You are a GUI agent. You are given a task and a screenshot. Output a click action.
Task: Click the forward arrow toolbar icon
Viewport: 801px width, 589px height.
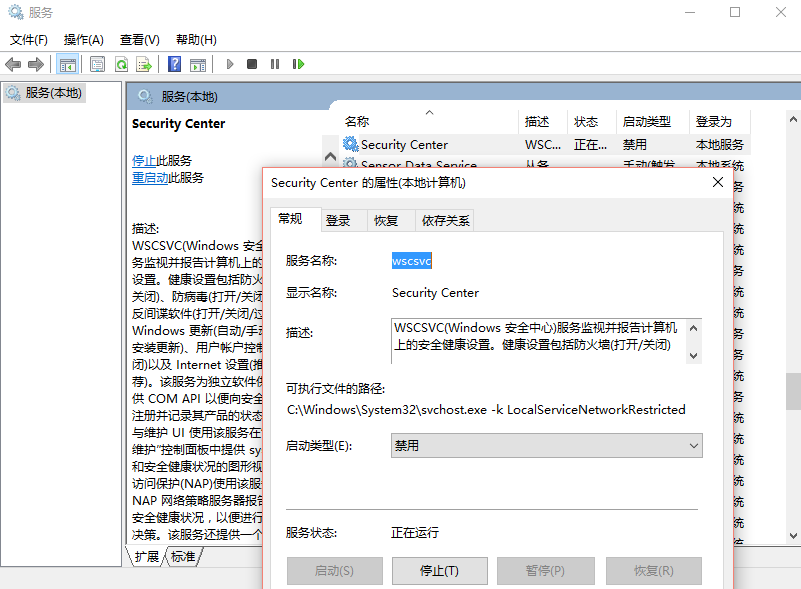pos(36,64)
